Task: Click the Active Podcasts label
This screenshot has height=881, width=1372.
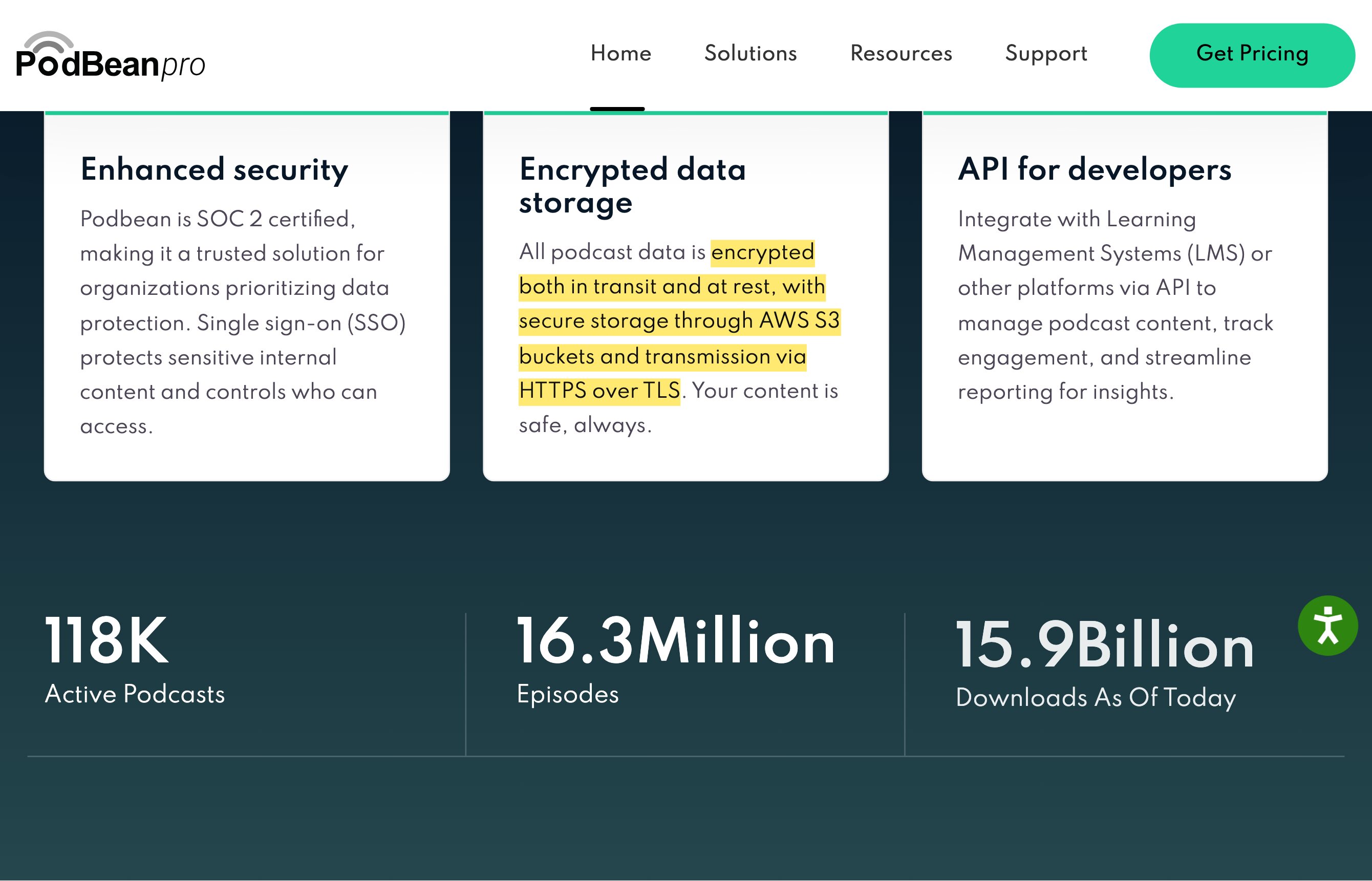Action: [135, 695]
